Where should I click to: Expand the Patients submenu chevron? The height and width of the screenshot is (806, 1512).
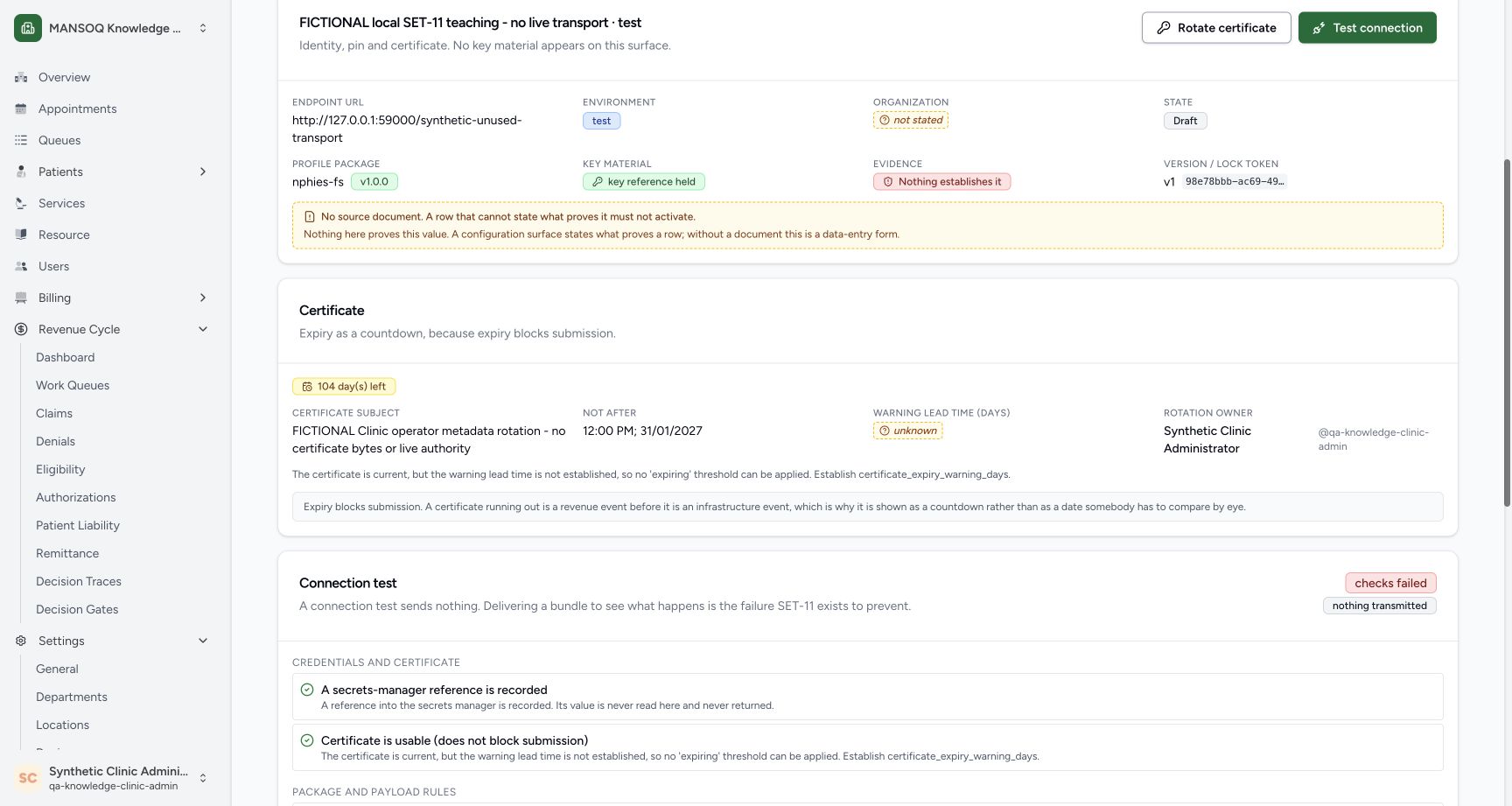(203, 172)
